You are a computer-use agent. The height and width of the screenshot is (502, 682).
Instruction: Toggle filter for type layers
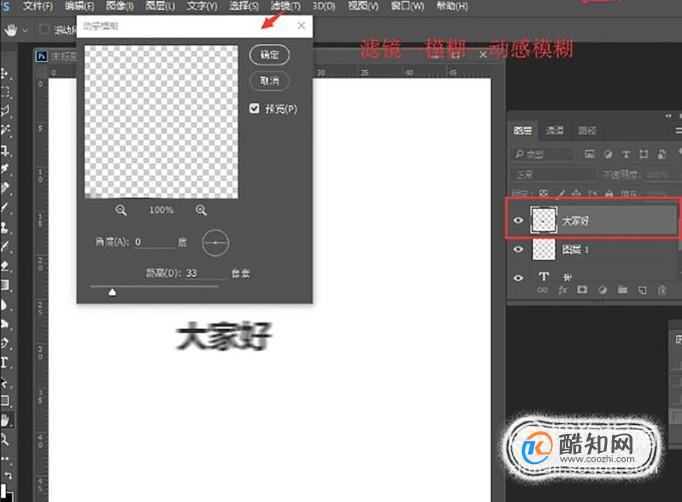[625, 154]
